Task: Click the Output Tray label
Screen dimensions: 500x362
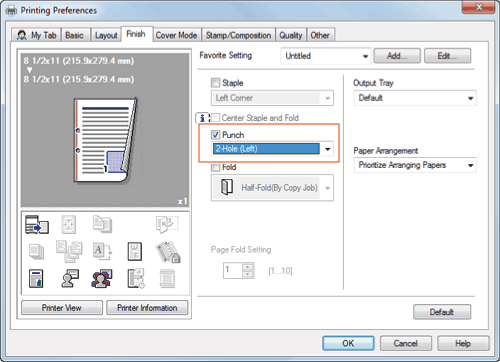Action: click(x=373, y=83)
